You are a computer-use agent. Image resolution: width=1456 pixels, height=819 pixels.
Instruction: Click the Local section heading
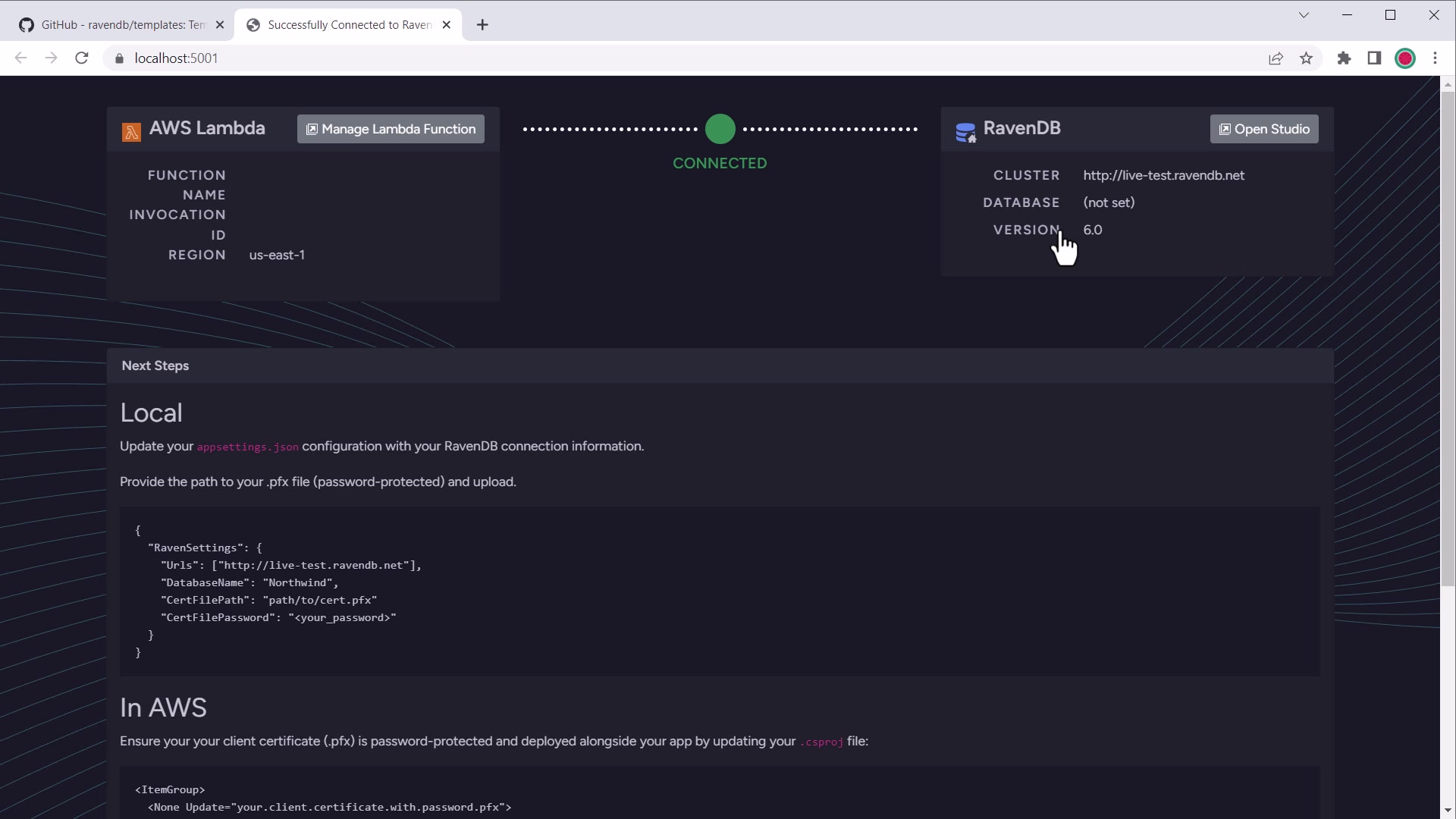151,413
